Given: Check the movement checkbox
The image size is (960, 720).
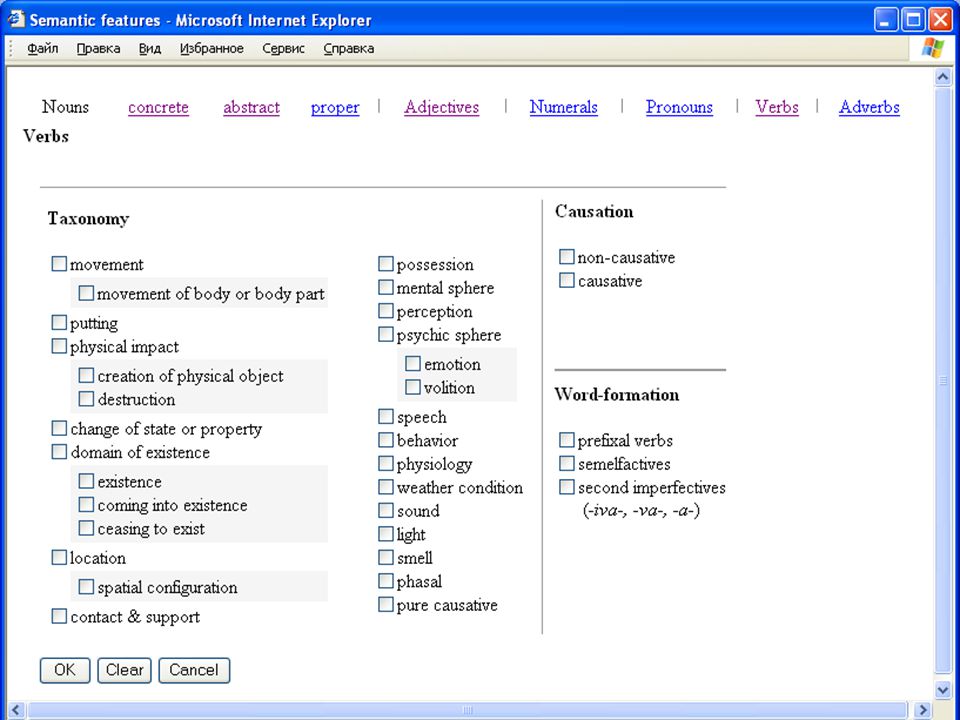Looking at the screenshot, I should tap(59, 264).
